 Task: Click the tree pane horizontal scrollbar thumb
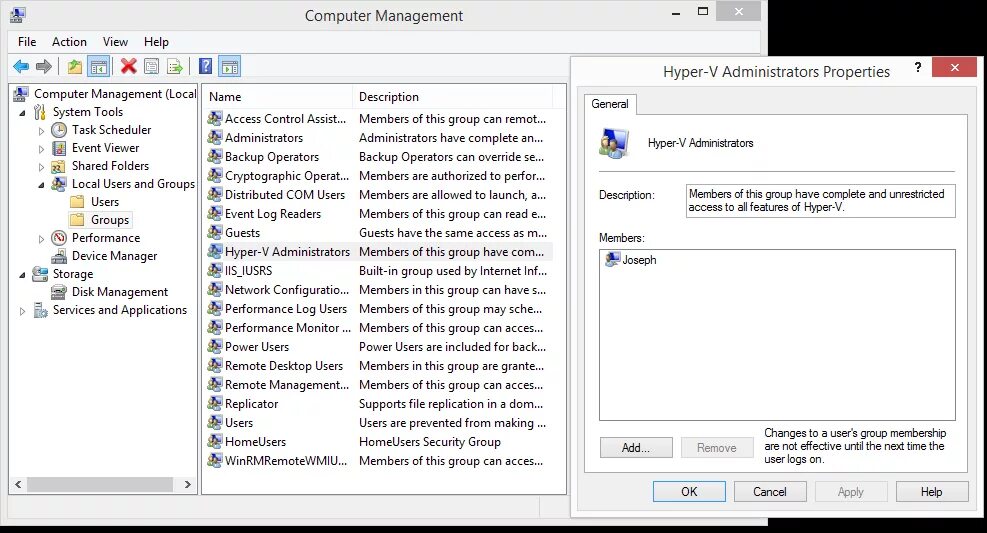point(99,485)
